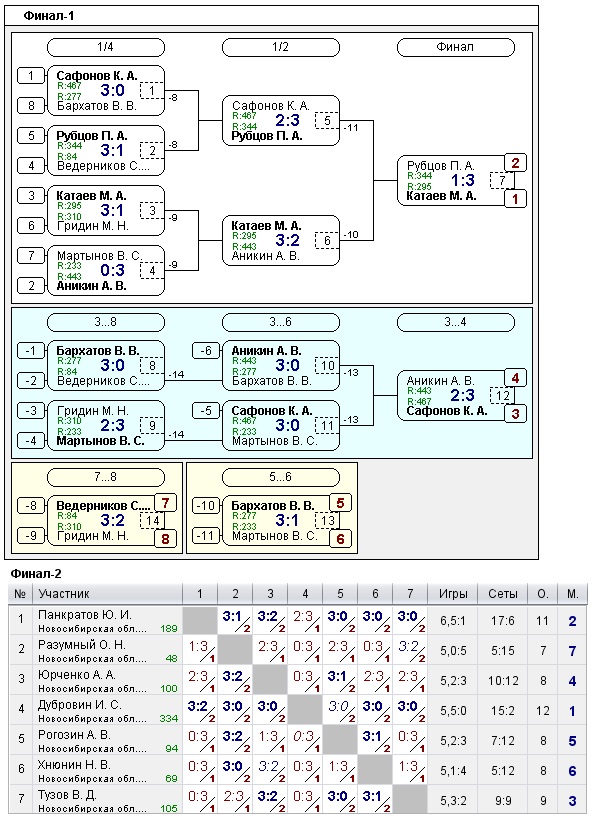Click dashed match number 5 box
The width and height of the screenshot is (604, 819).
(326, 121)
